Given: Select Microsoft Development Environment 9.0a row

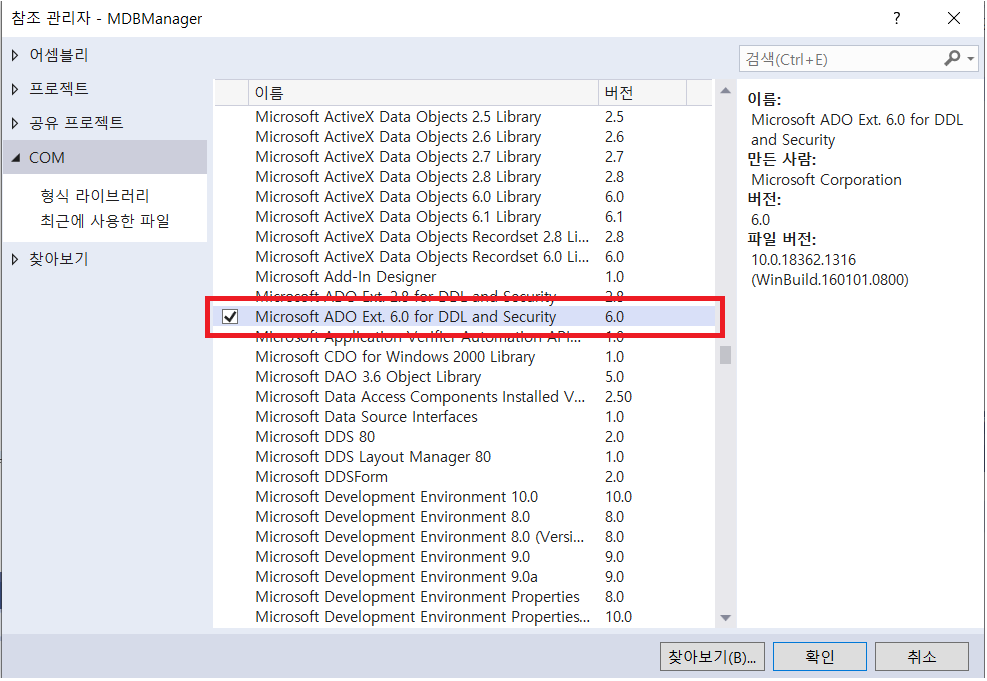Looking at the screenshot, I should click(x=463, y=577).
